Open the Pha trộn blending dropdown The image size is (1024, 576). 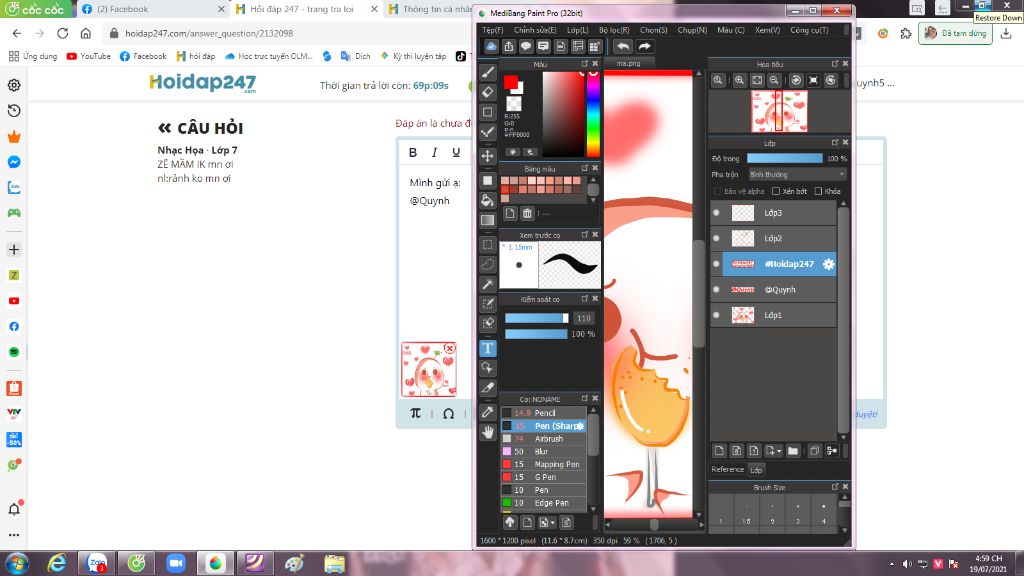(x=797, y=174)
